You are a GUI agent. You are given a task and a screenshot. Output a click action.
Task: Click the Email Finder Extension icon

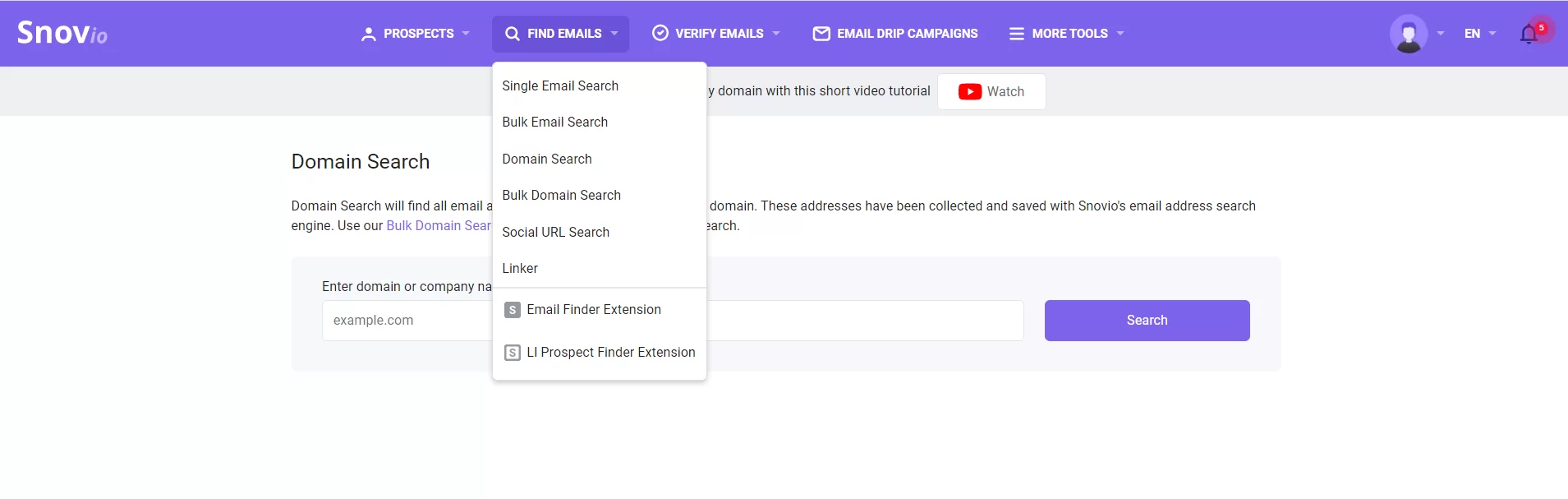coord(512,310)
